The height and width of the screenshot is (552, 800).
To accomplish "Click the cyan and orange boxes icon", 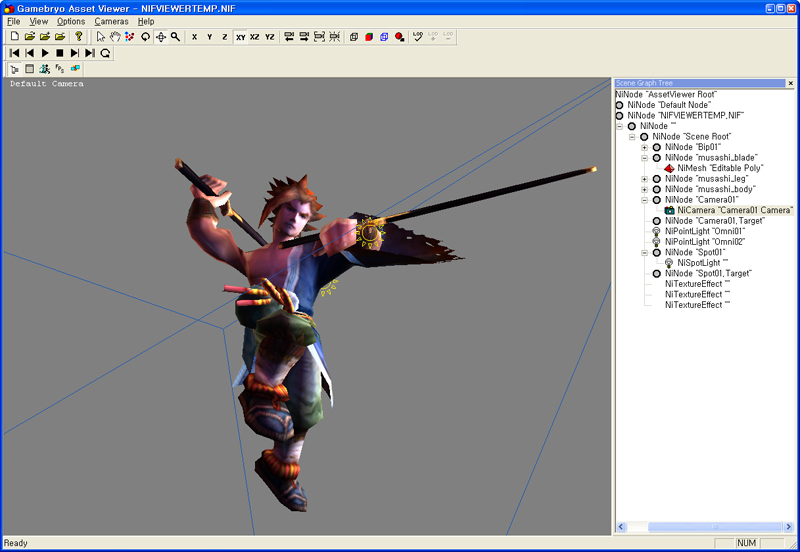I will 75,69.
